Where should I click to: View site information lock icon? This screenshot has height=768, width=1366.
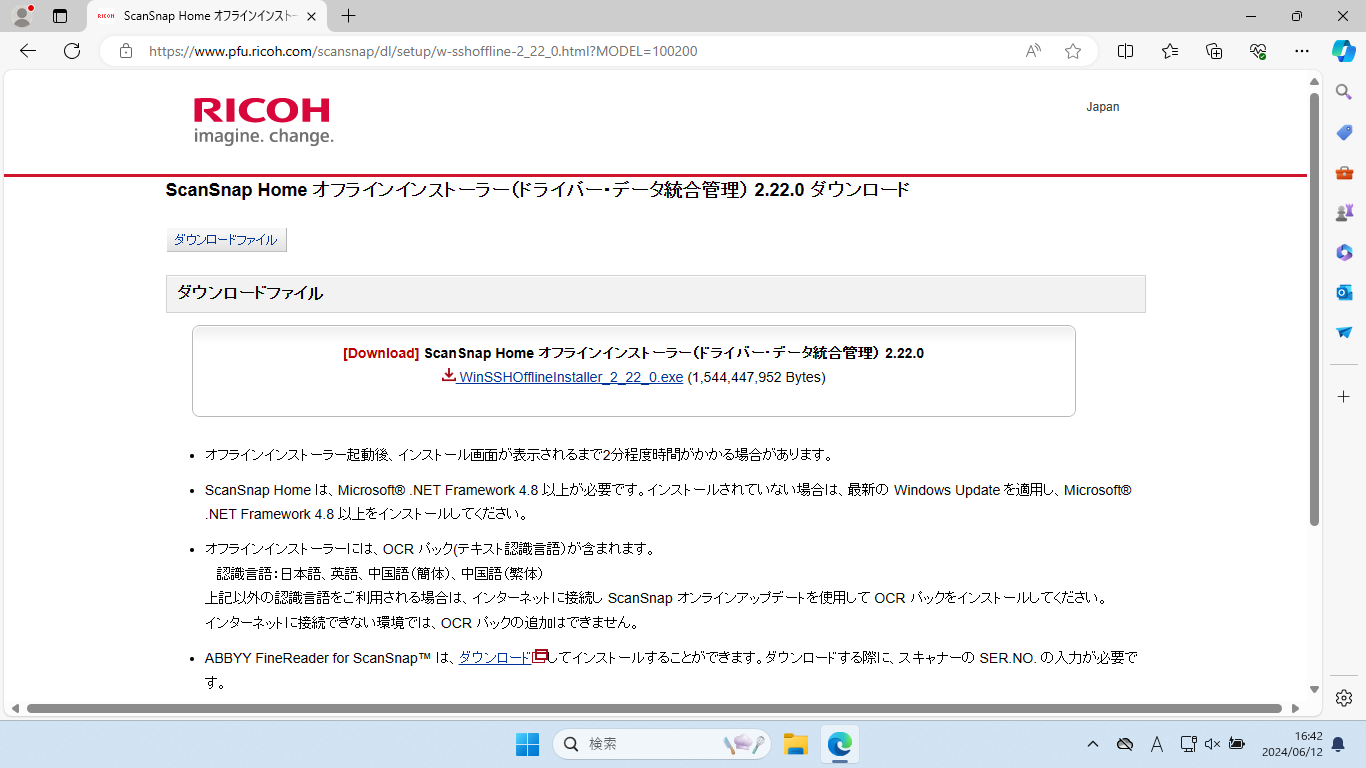pos(126,51)
